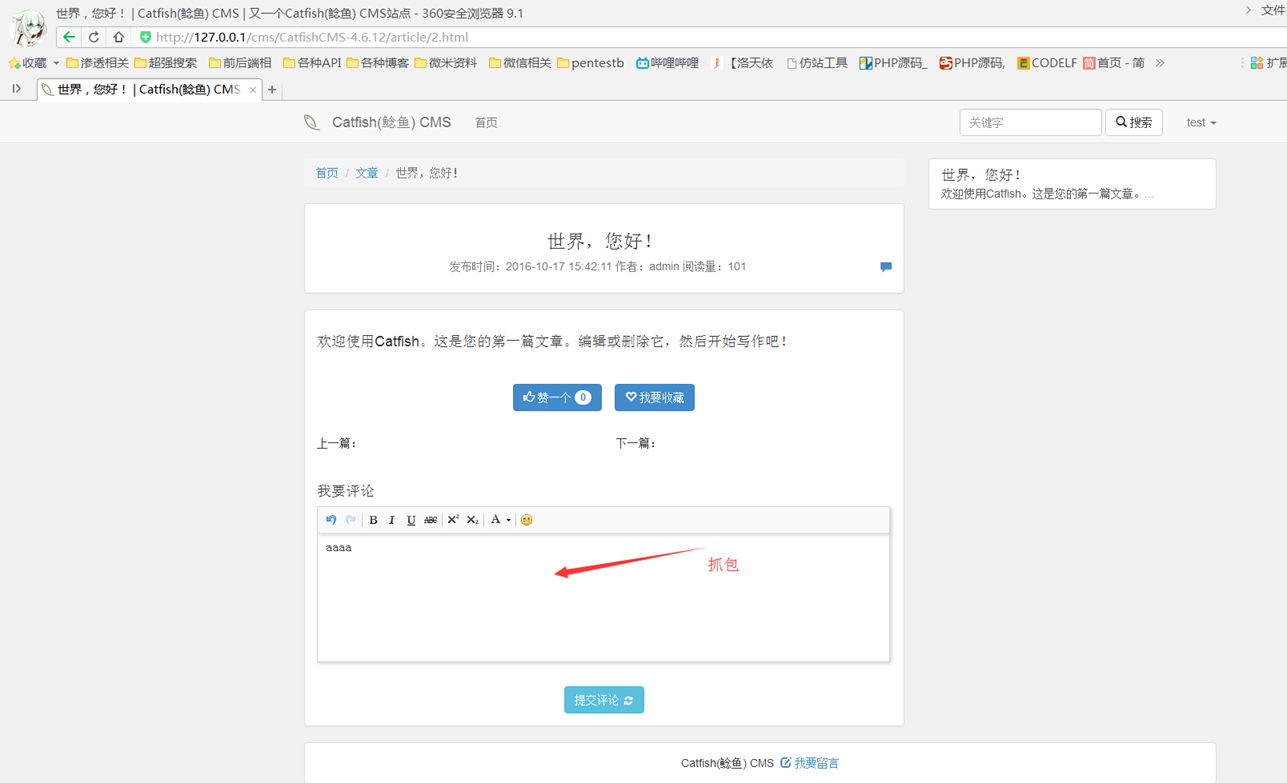This screenshot has height=783, width=1287.
Task: Click the 赞一个 like button
Action: 557,397
